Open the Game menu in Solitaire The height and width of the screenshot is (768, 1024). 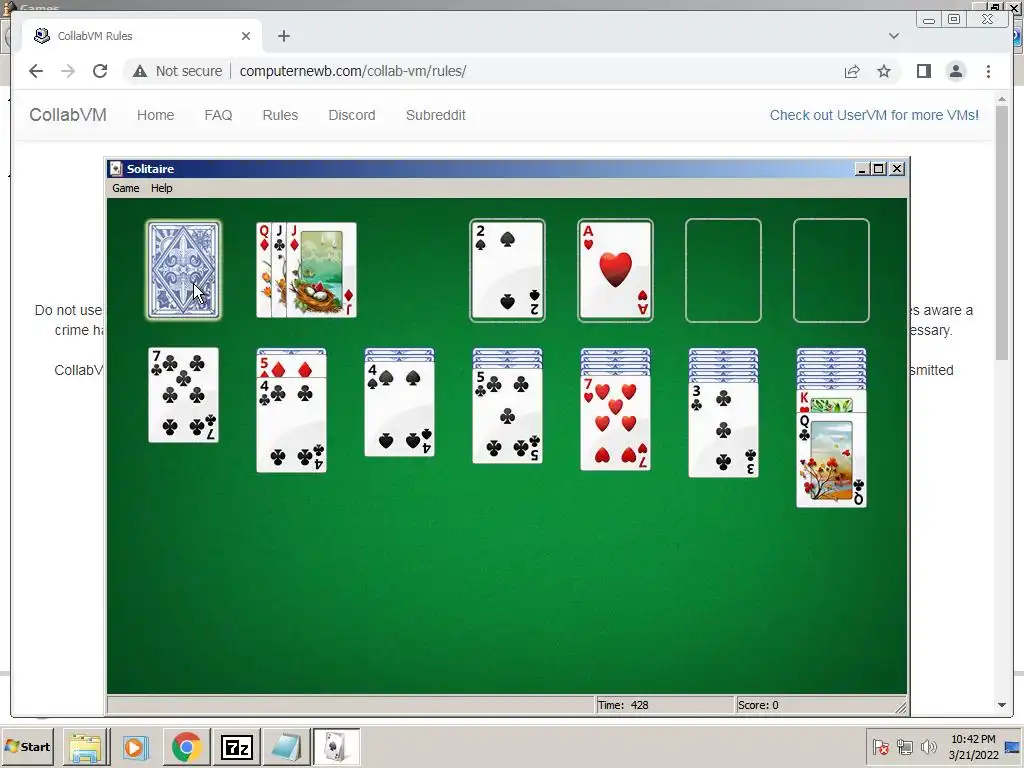pyautogui.click(x=125, y=188)
